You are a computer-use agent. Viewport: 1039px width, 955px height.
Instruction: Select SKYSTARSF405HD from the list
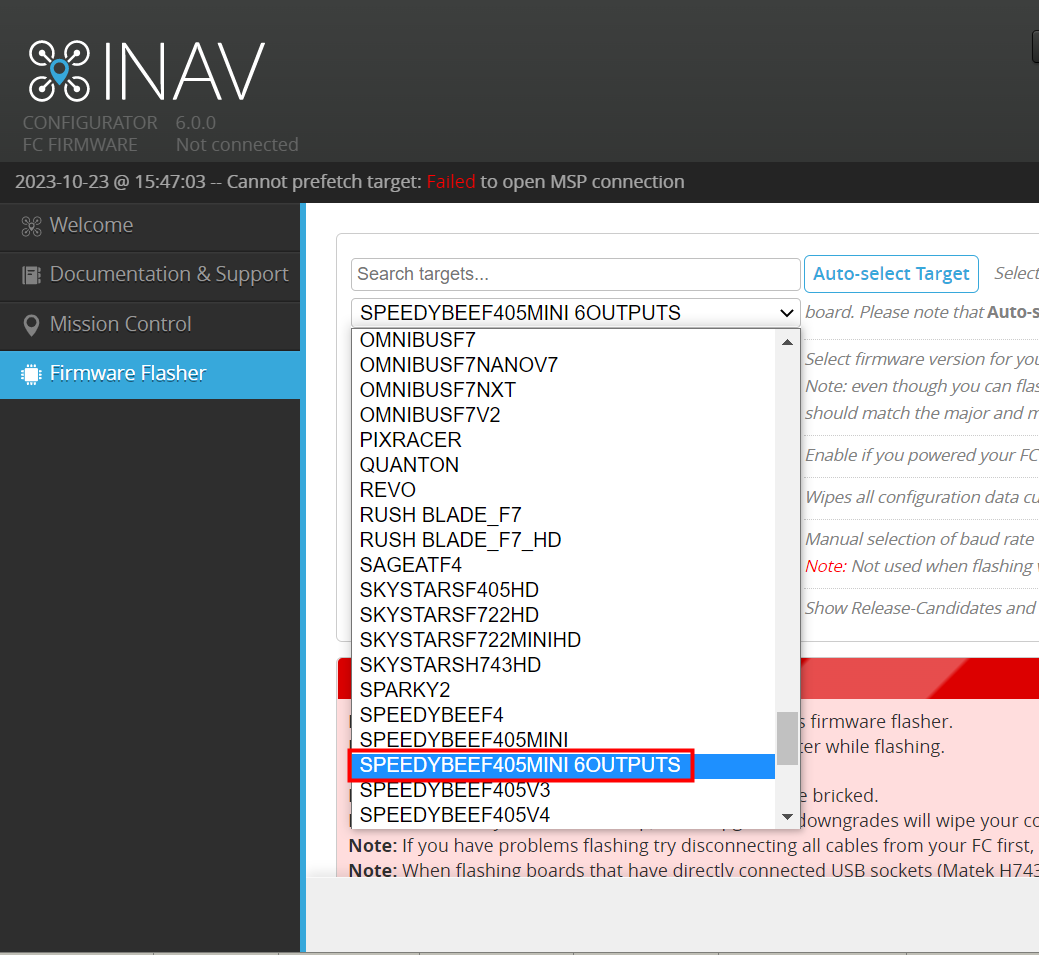coord(564,590)
